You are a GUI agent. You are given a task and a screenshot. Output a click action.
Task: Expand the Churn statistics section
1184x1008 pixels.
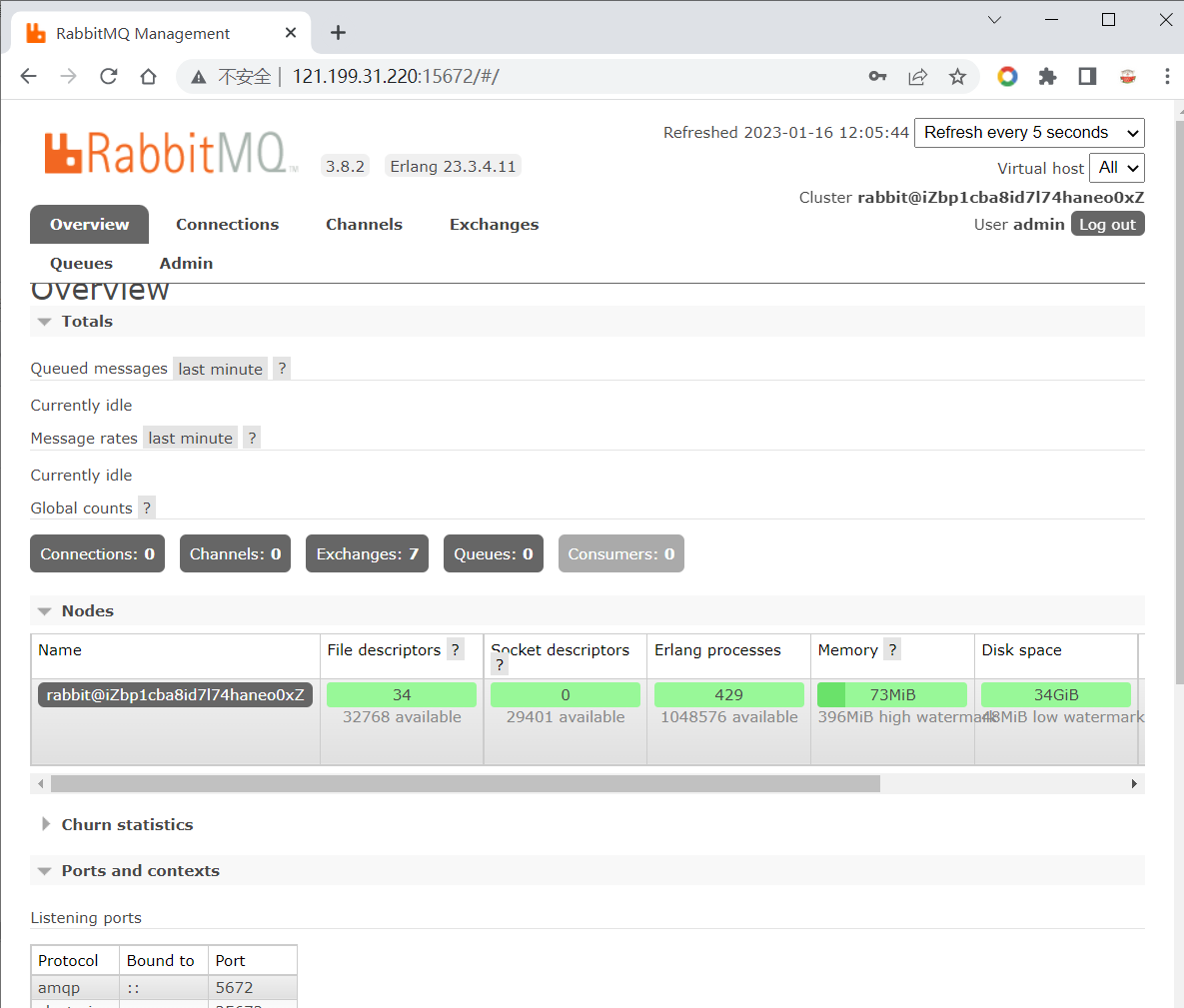coord(117,824)
